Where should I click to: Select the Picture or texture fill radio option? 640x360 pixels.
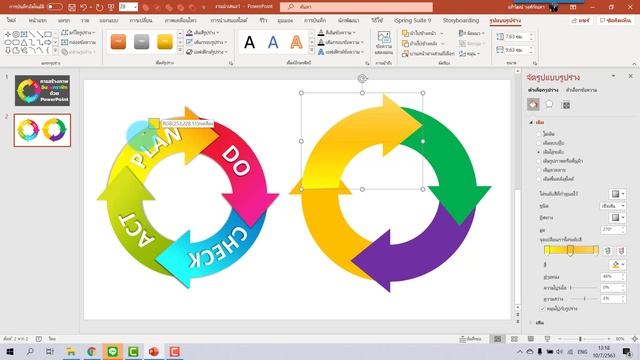tap(539, 161)
